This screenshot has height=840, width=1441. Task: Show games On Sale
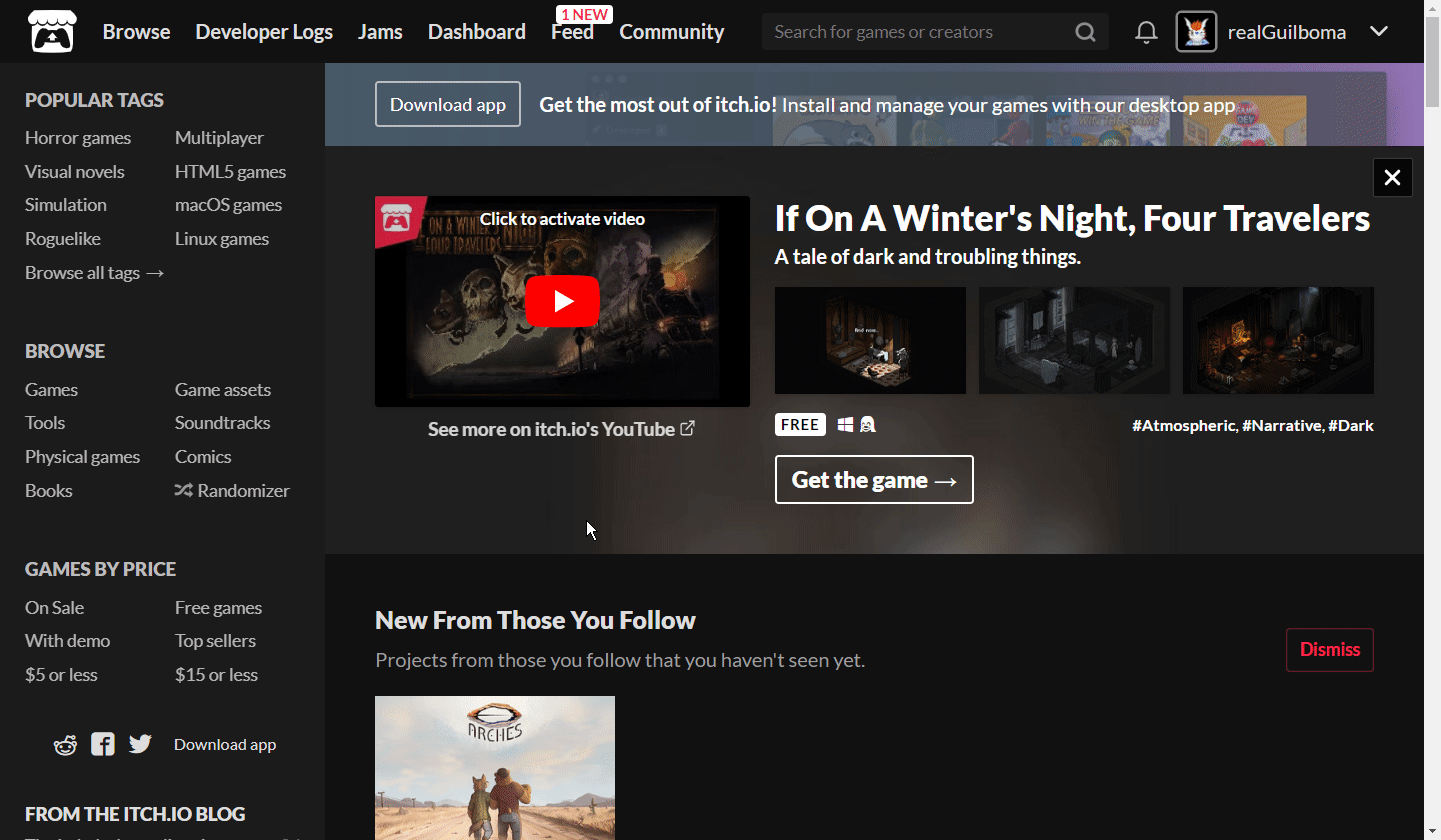click(54, 608)
